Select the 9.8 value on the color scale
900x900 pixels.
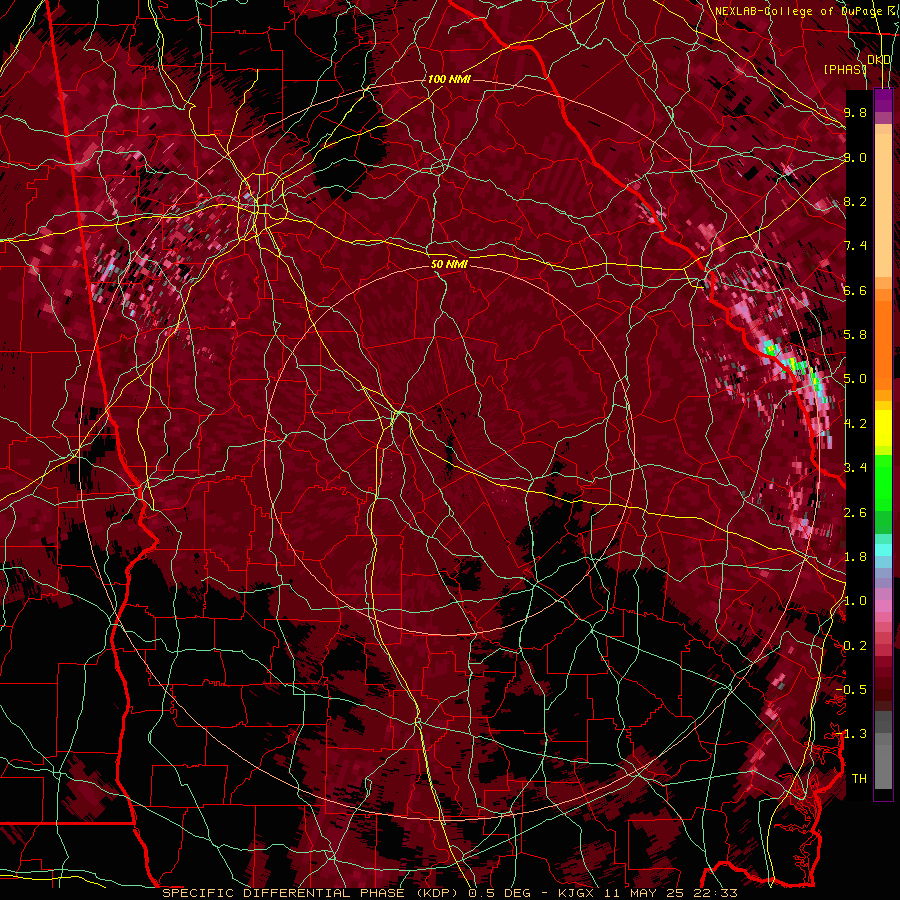point(855,112)
